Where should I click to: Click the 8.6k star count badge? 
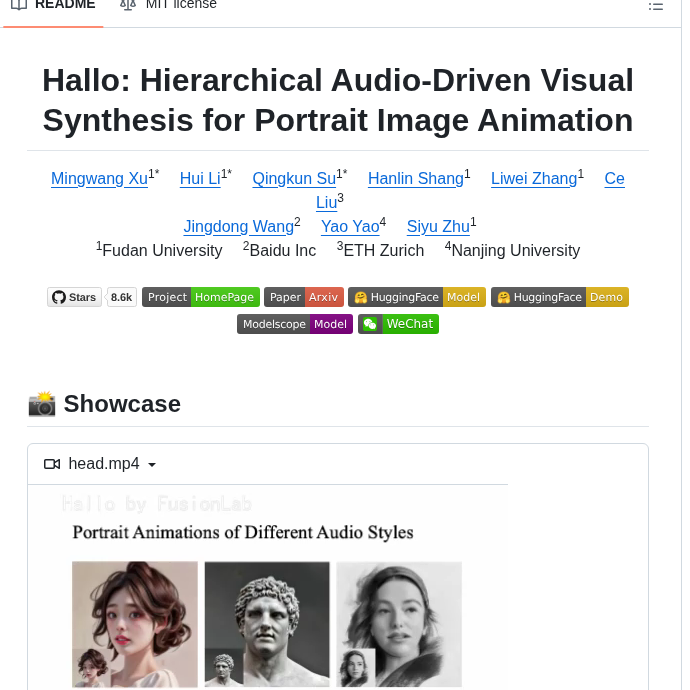pyautogui.click(x=122, y=297)
